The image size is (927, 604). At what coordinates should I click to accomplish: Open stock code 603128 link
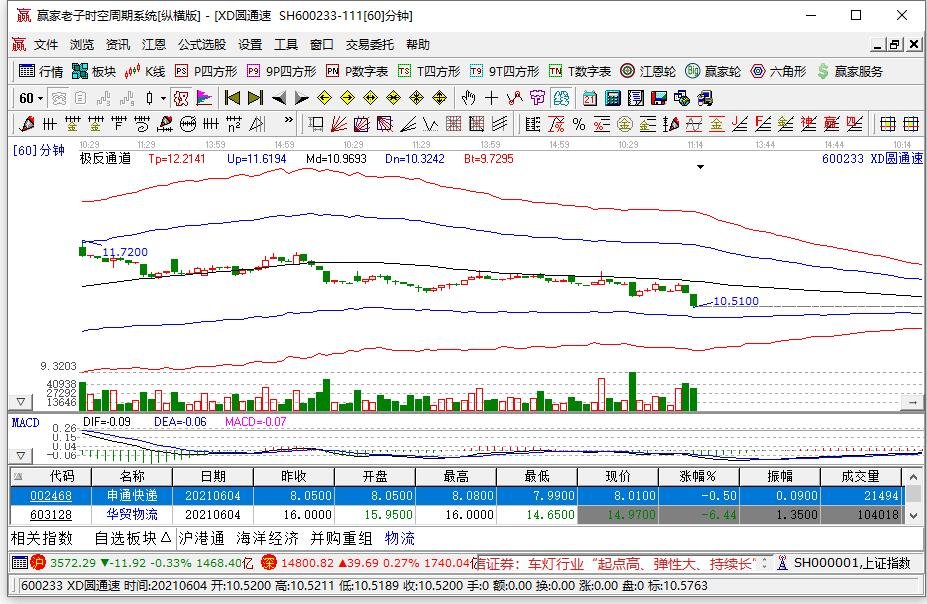click(51, 515)
